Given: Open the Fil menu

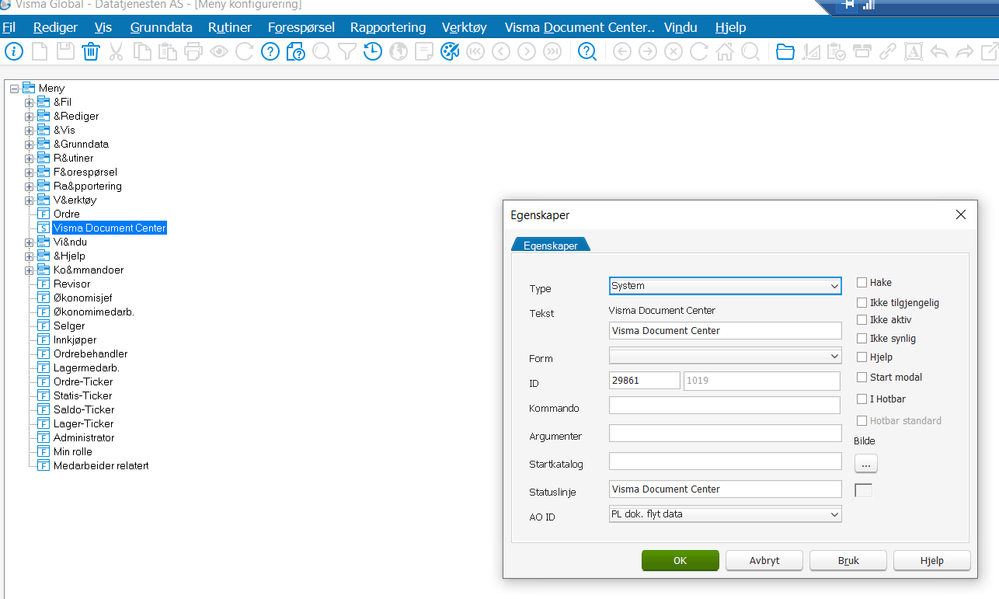Looking at the screenshot, I should click(x=9, y=27).
